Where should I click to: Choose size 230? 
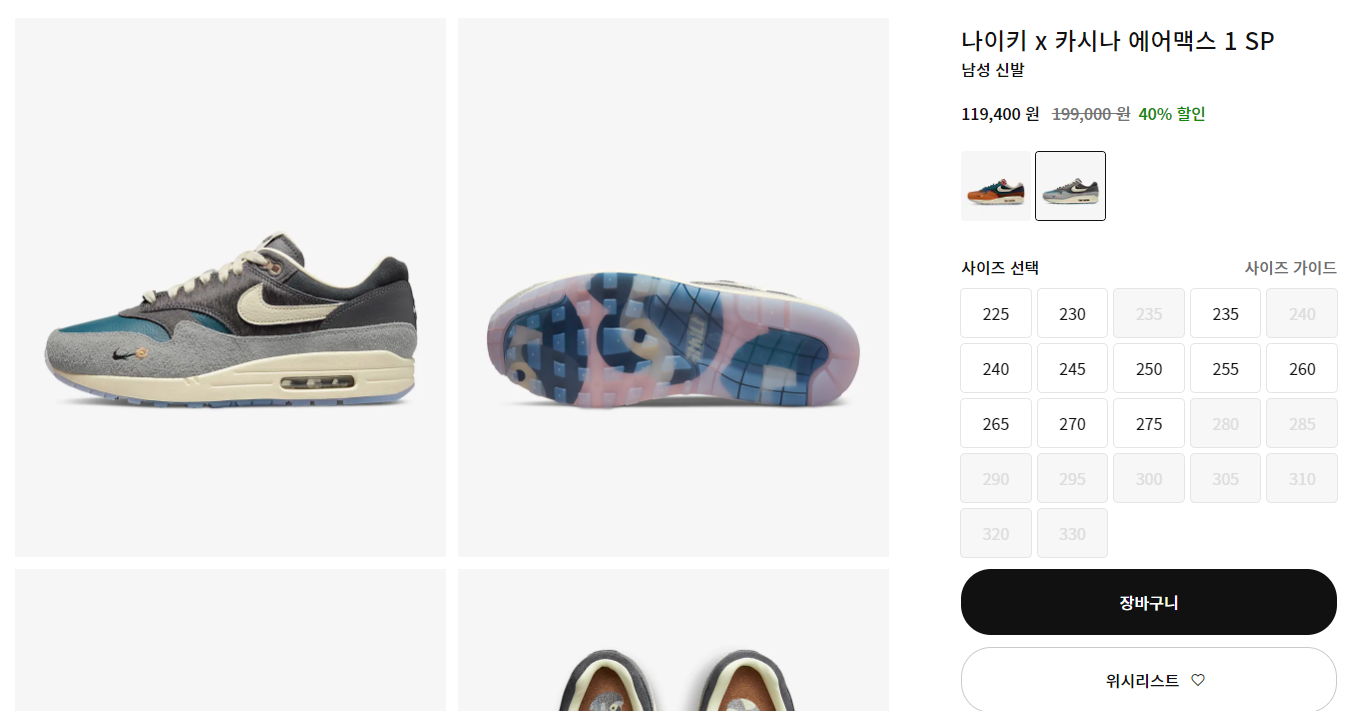(1072, 314)
